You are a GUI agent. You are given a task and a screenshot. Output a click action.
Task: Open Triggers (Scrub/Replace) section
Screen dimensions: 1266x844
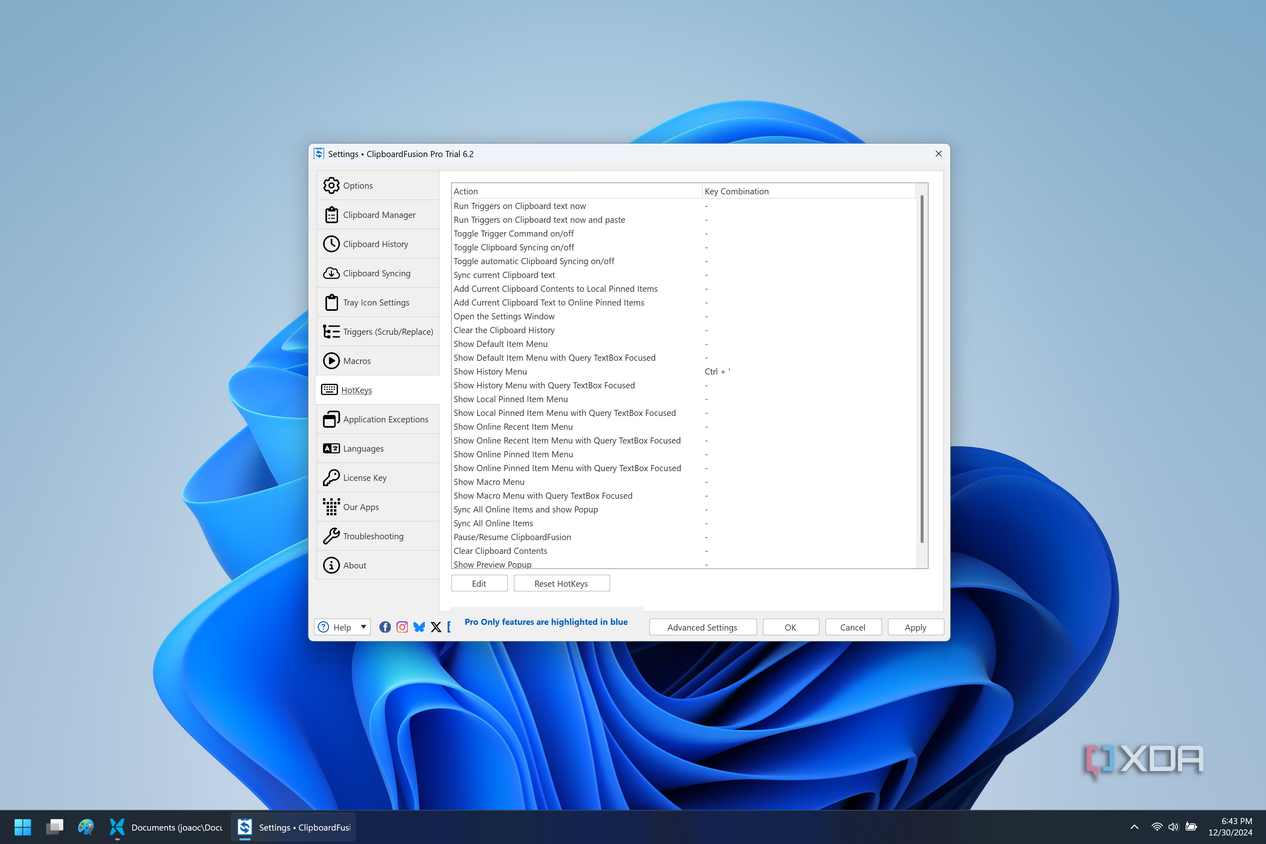point(377,331)
